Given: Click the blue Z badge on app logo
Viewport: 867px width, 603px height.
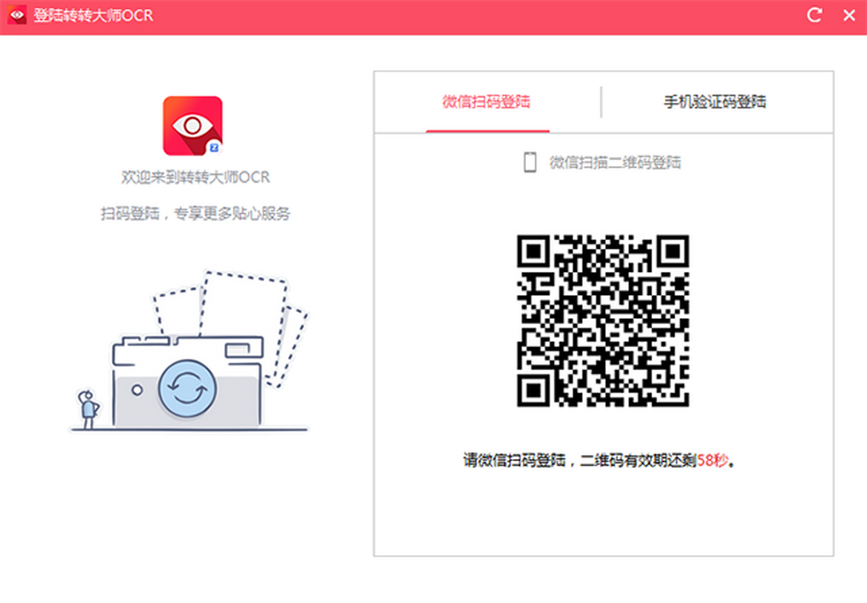Looking at the screenshot, I should [x=214, y=148].
